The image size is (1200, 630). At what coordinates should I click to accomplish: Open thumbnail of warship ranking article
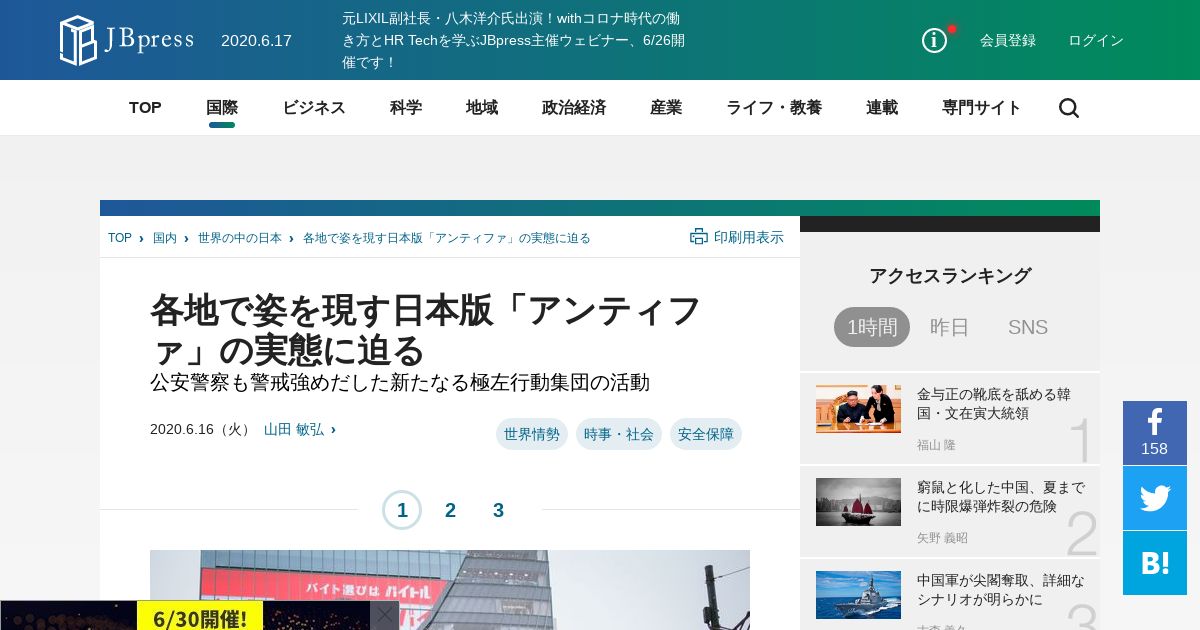point(858,595)
